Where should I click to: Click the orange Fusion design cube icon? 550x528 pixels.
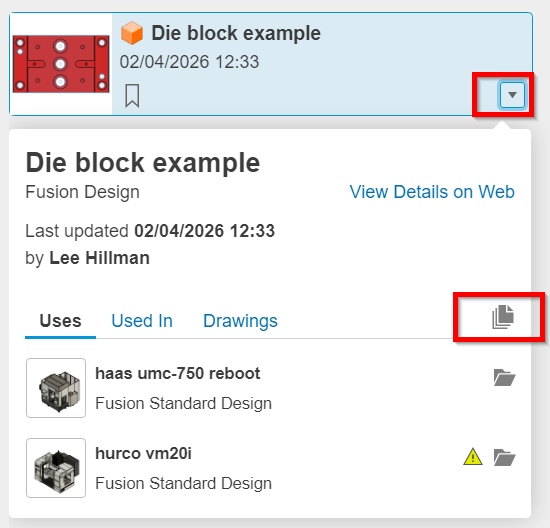[x=132, y=33]
